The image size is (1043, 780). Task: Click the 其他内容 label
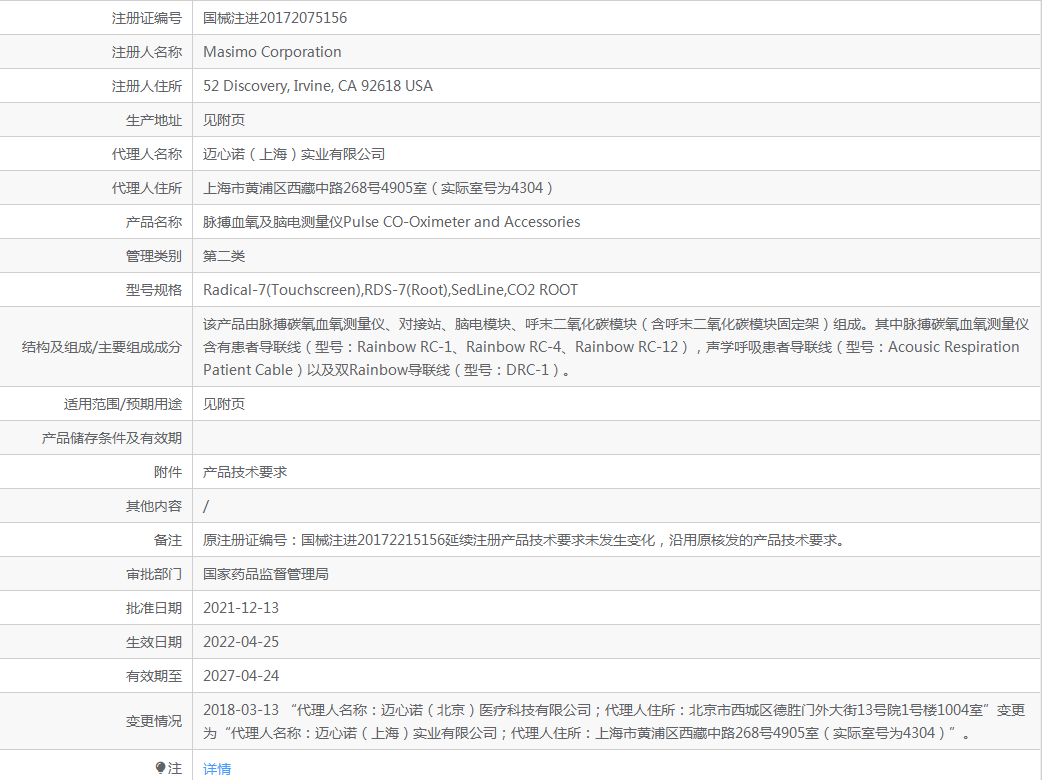[x=154, y=506]
